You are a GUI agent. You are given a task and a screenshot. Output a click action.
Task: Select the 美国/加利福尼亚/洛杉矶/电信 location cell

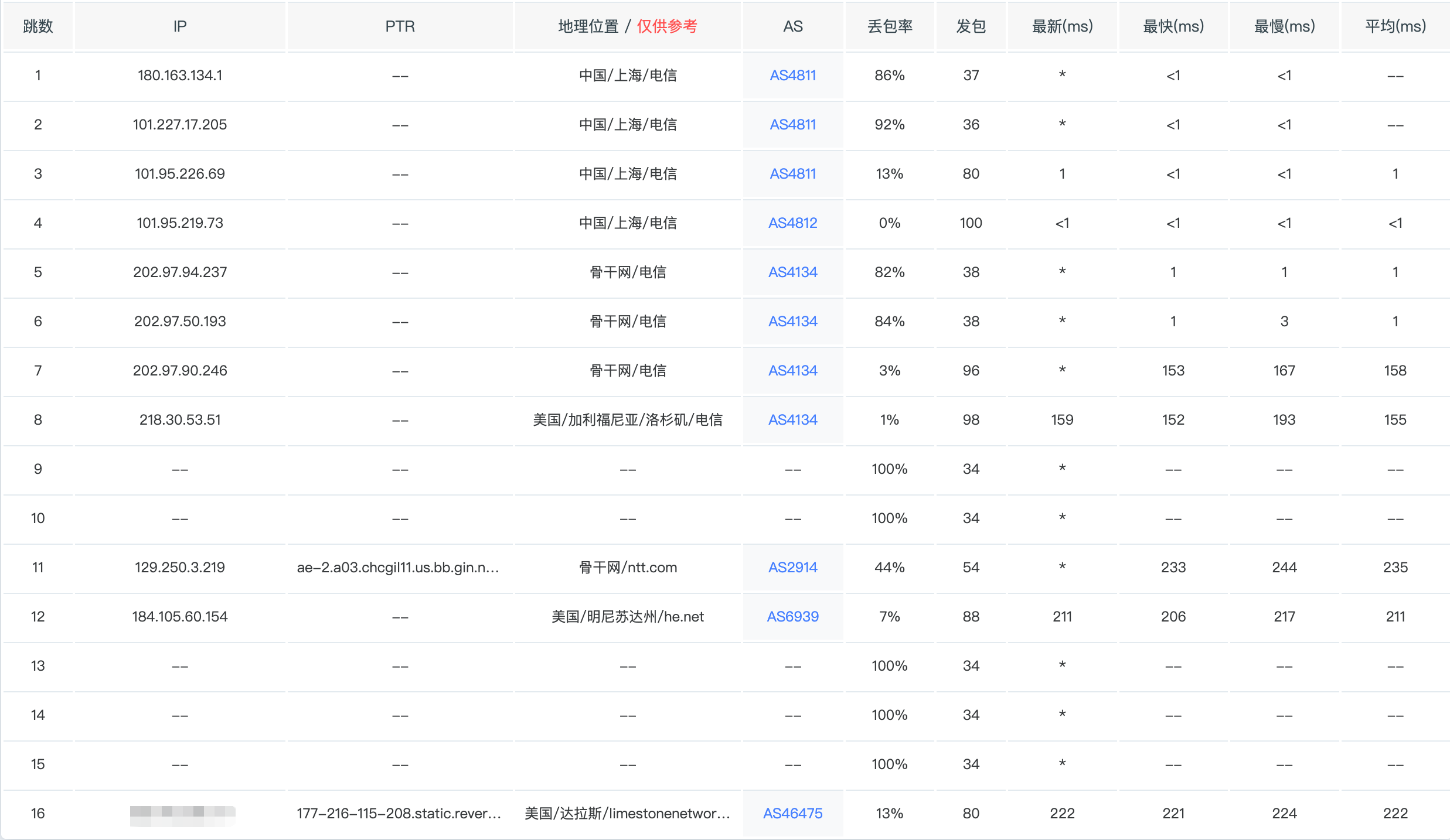[x=627, y=420]
